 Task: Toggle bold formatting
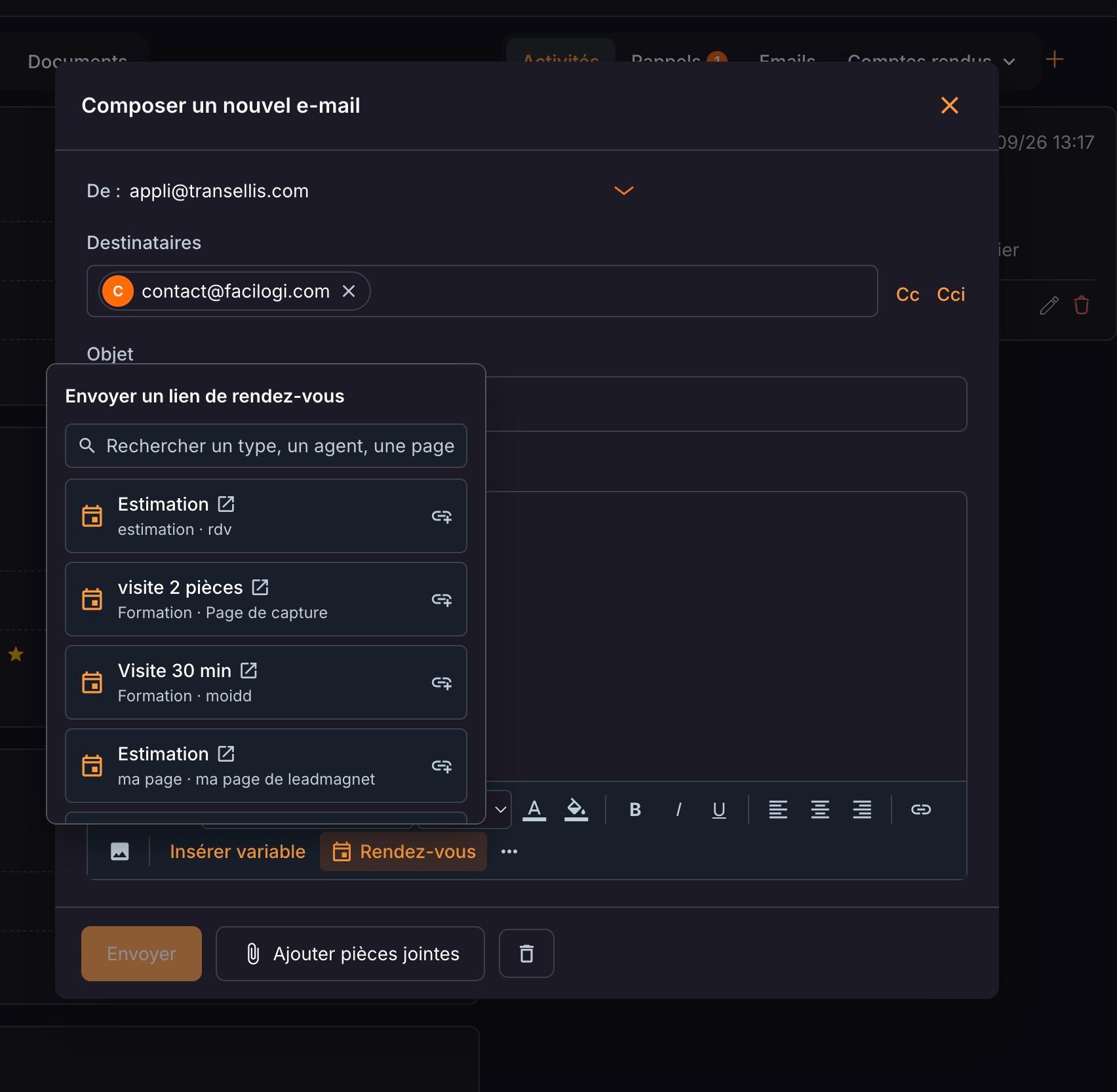(x=635, y=809)
